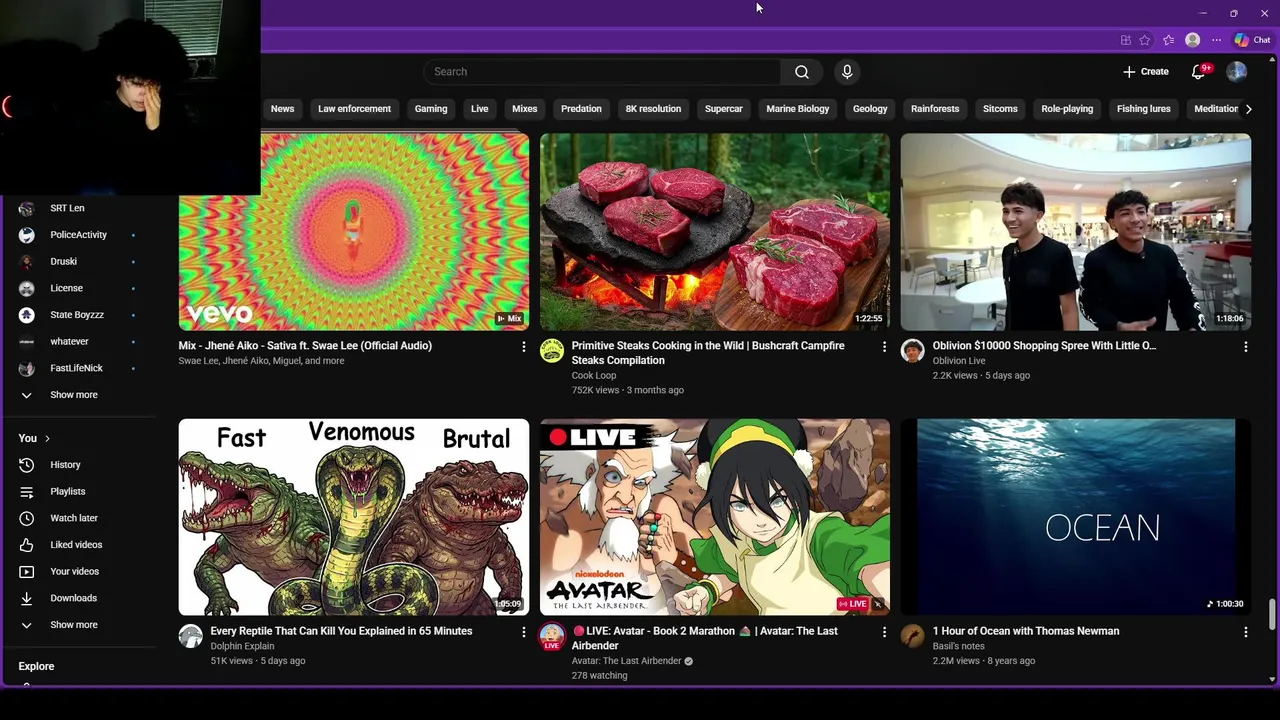Image resolution: width=1280 pixels, height=720 pixels.
Task: Select the Role-playing chip
Action: (x=1067, y=109)
